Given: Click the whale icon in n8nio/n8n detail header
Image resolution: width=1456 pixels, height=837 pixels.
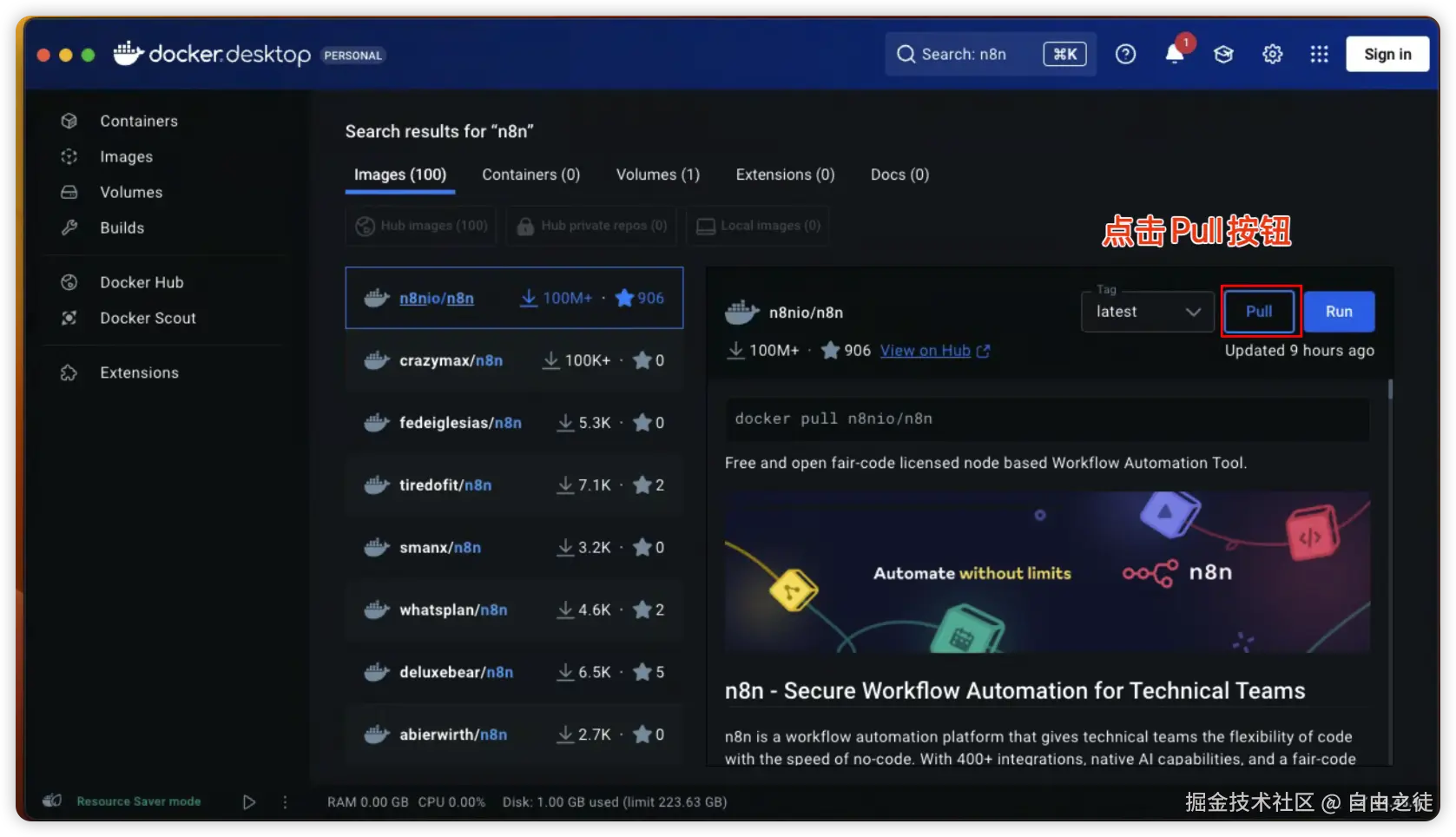Looking at the screenshot, I should (x=742, y=312).
